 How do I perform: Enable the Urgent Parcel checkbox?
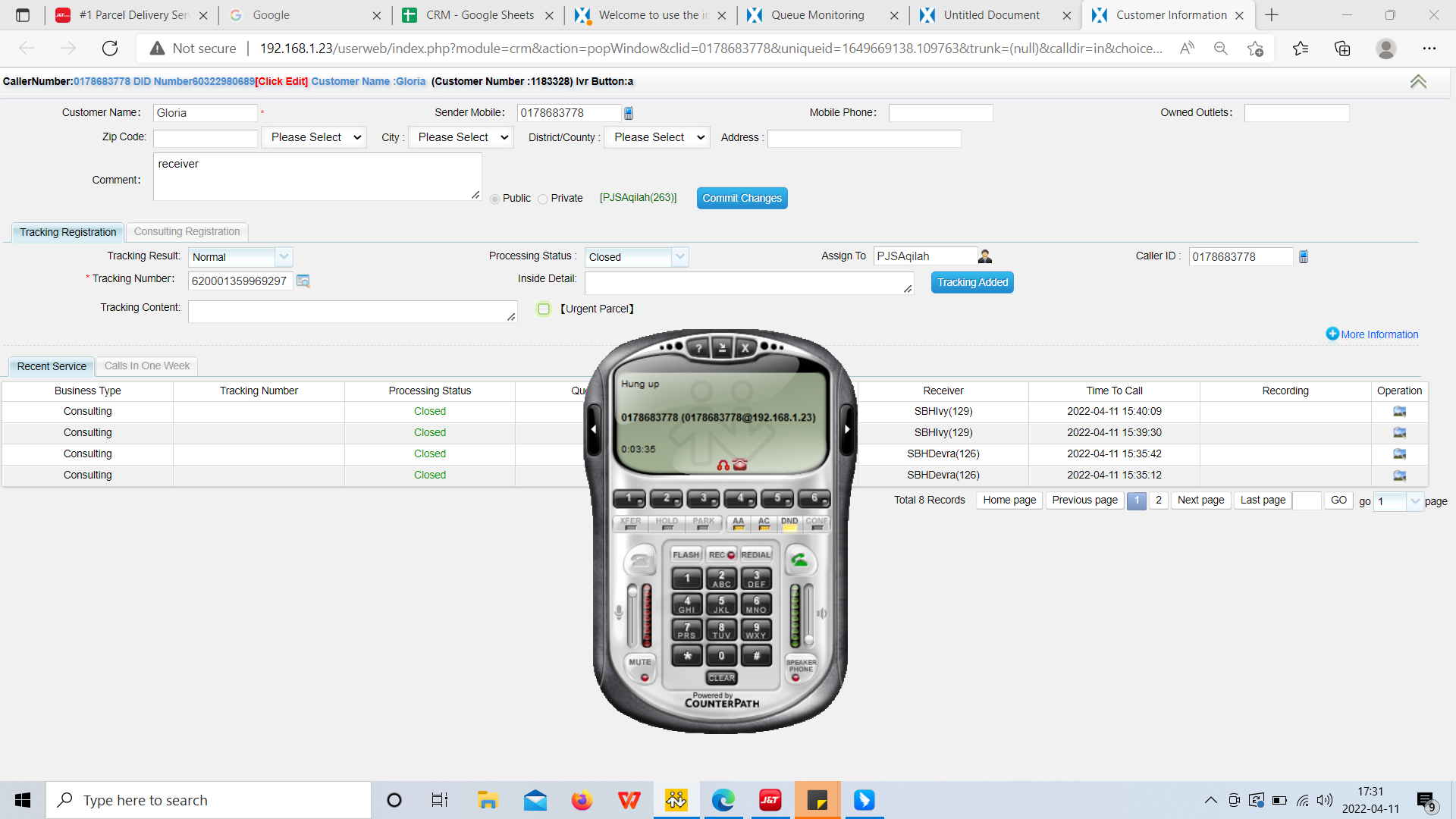click(x=544, y=309)
